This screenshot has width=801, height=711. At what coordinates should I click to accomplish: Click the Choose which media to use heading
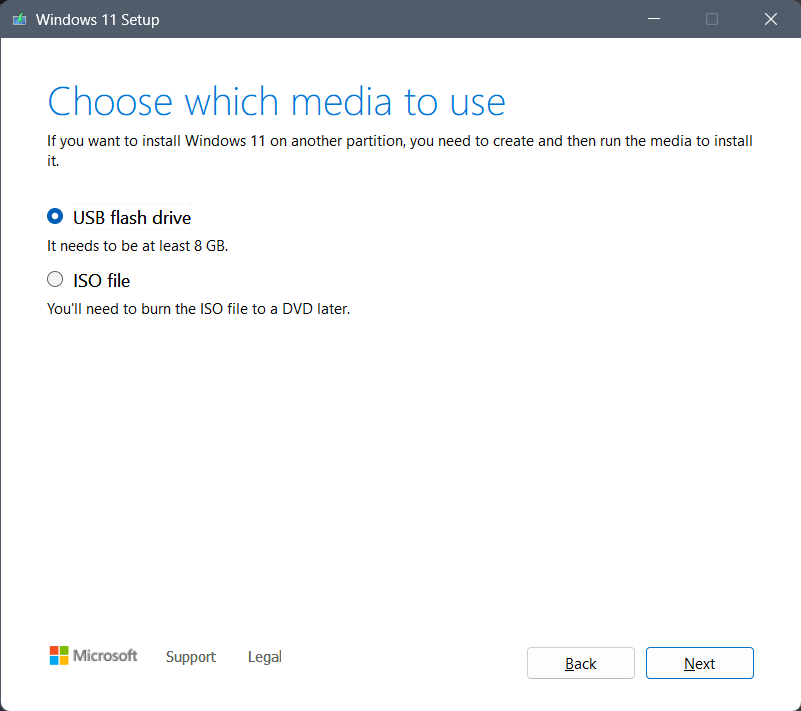[x=276, y=101]
